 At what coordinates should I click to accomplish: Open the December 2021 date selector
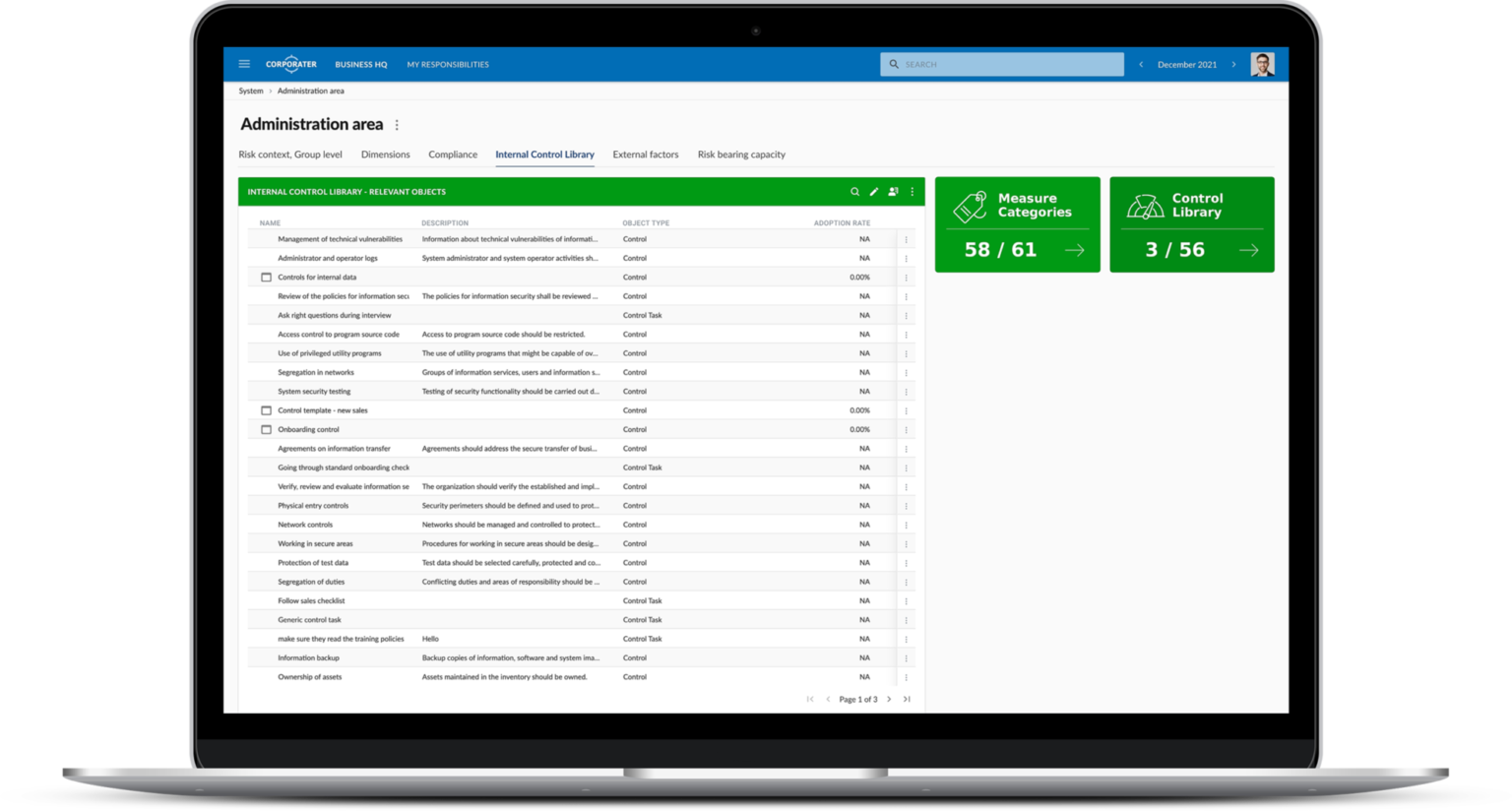1186,64
